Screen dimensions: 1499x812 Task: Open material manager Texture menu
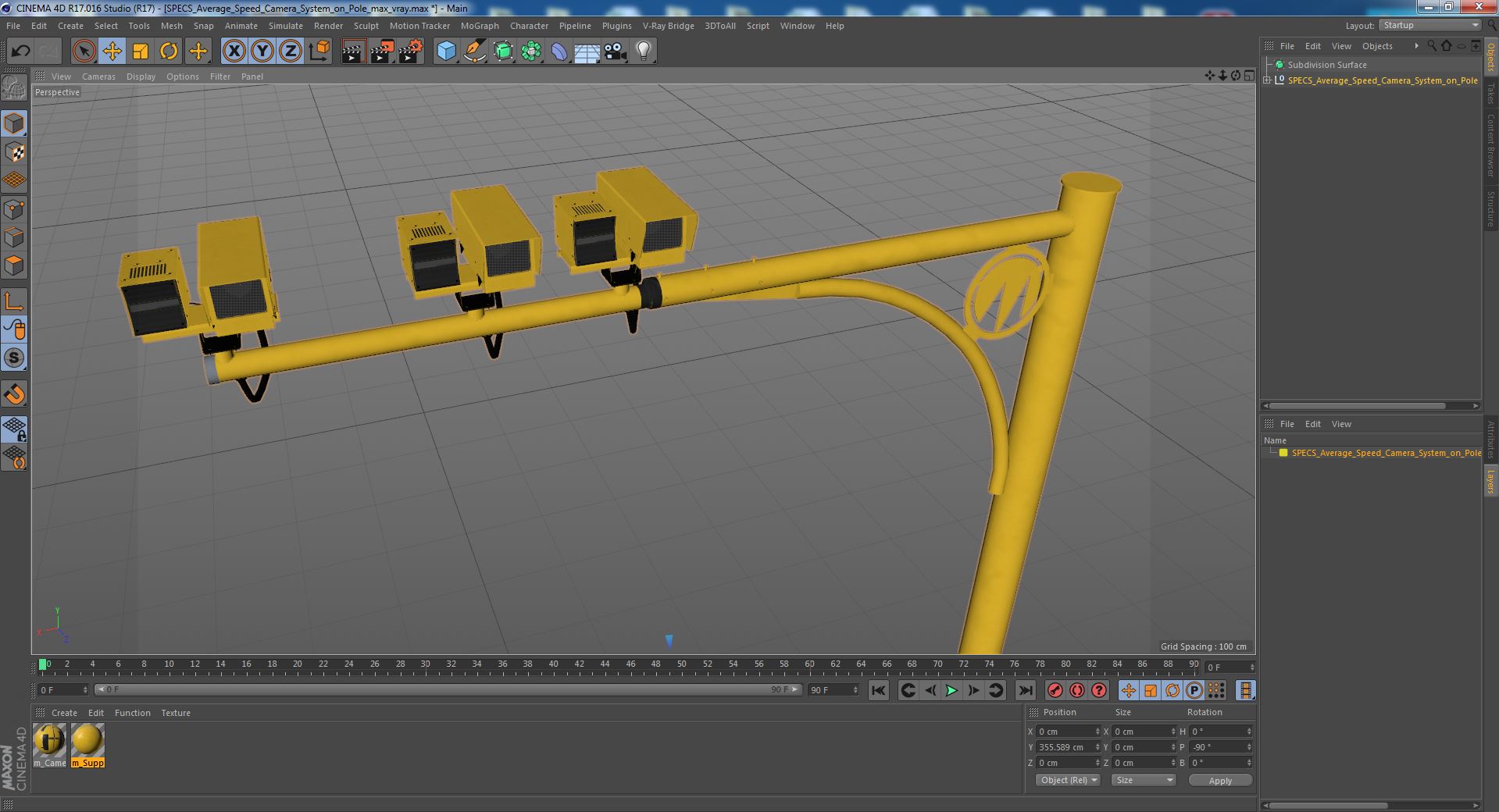tap(176, 713)
